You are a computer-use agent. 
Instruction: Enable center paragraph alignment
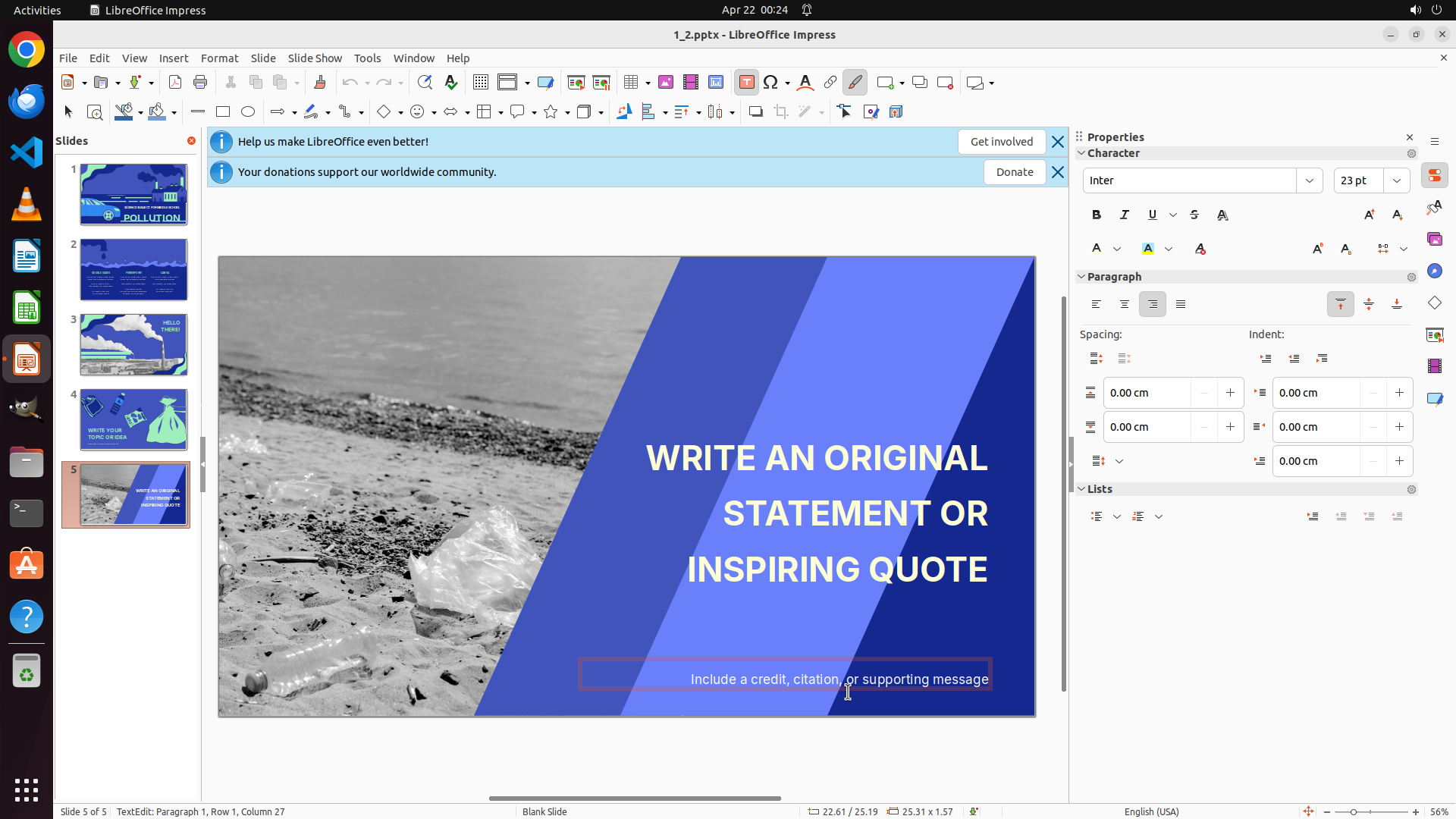click(x=1125, y=305)
